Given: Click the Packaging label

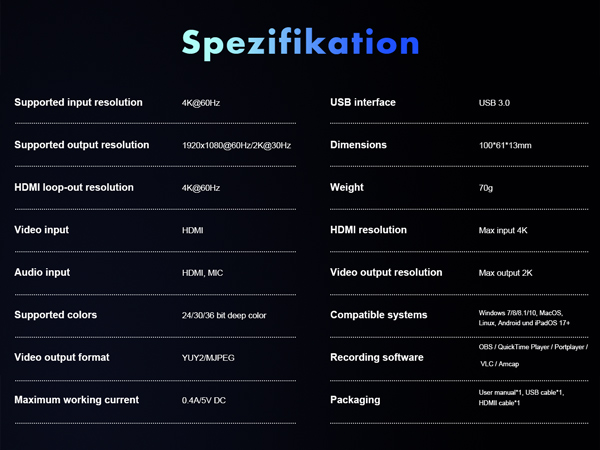Looking at the screenshot, I should point(355,400).
